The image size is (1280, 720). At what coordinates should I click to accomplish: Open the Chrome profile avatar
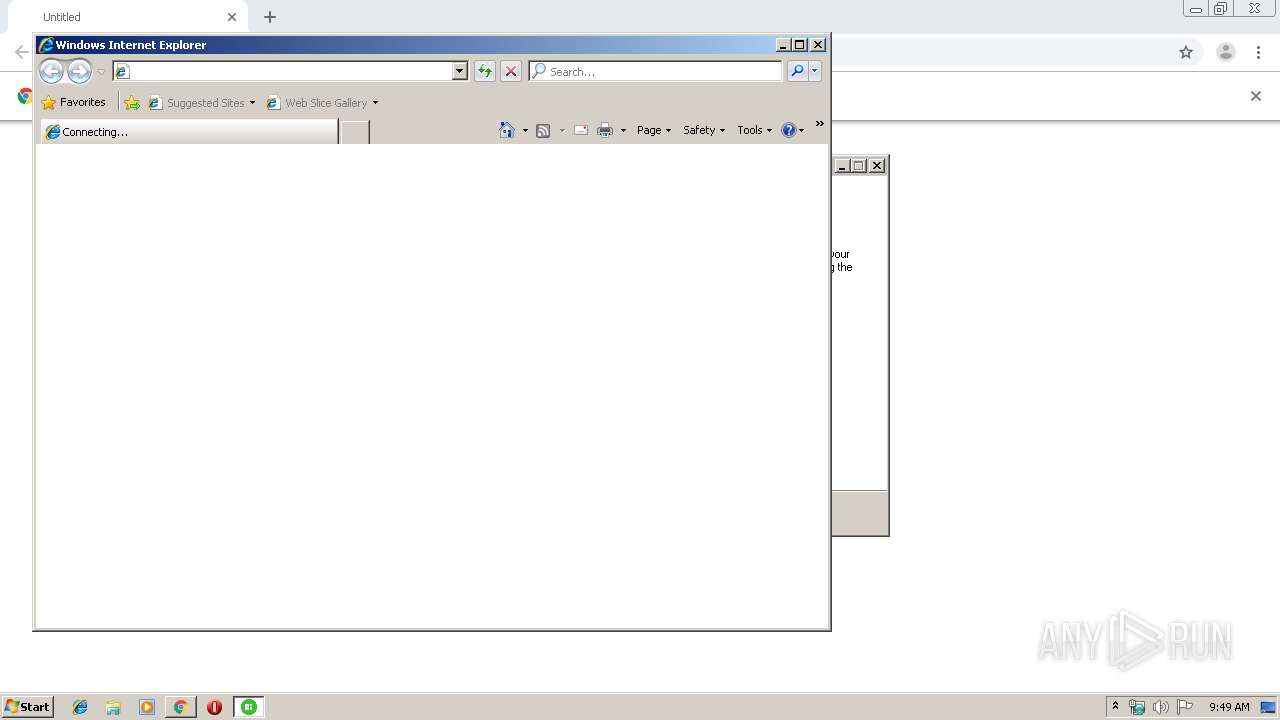(x=1226, y=52)
